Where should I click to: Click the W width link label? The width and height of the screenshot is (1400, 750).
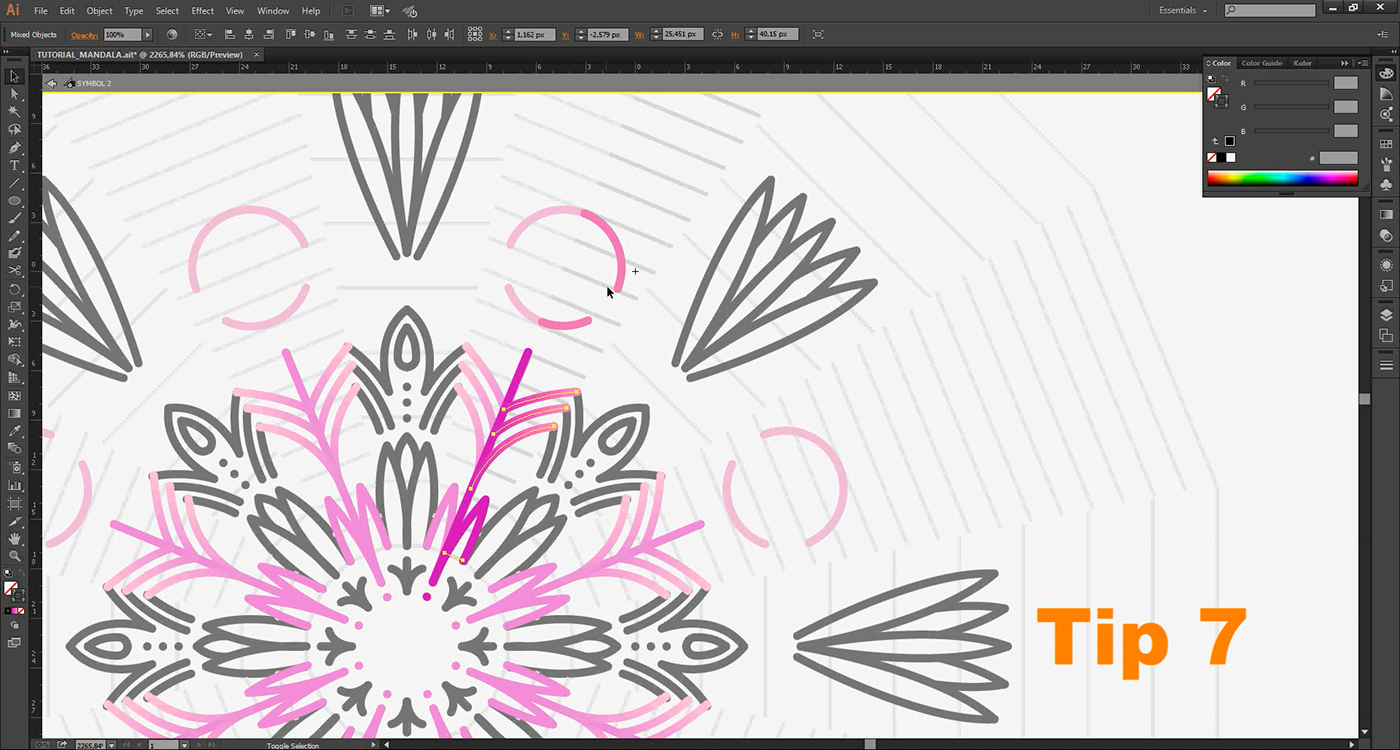click(640, 34)
